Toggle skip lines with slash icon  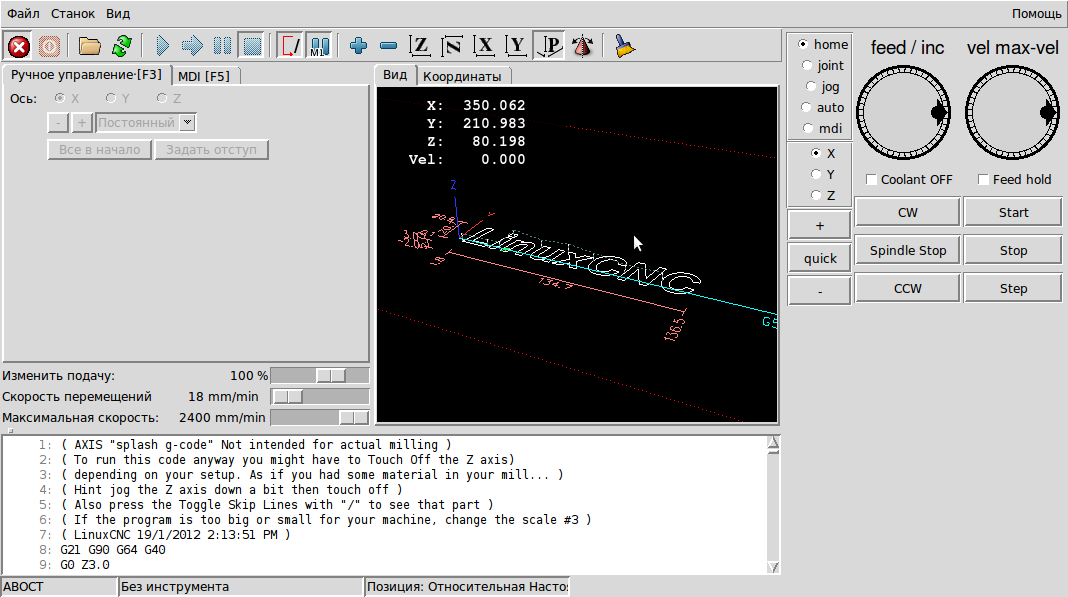[x=289, y=46]
